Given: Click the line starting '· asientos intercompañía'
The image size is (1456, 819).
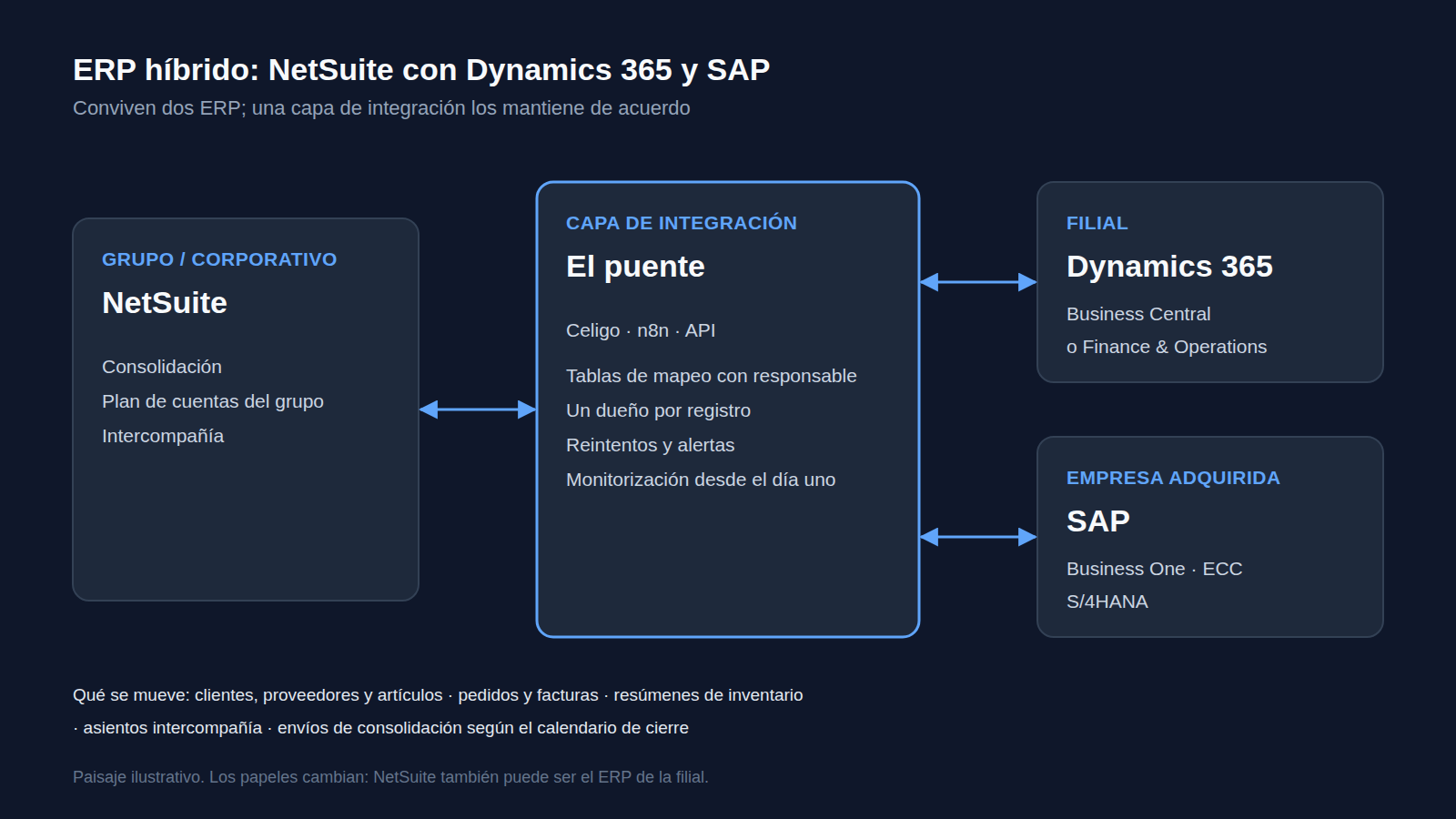Looking at the screenshot, I should 380,728.
